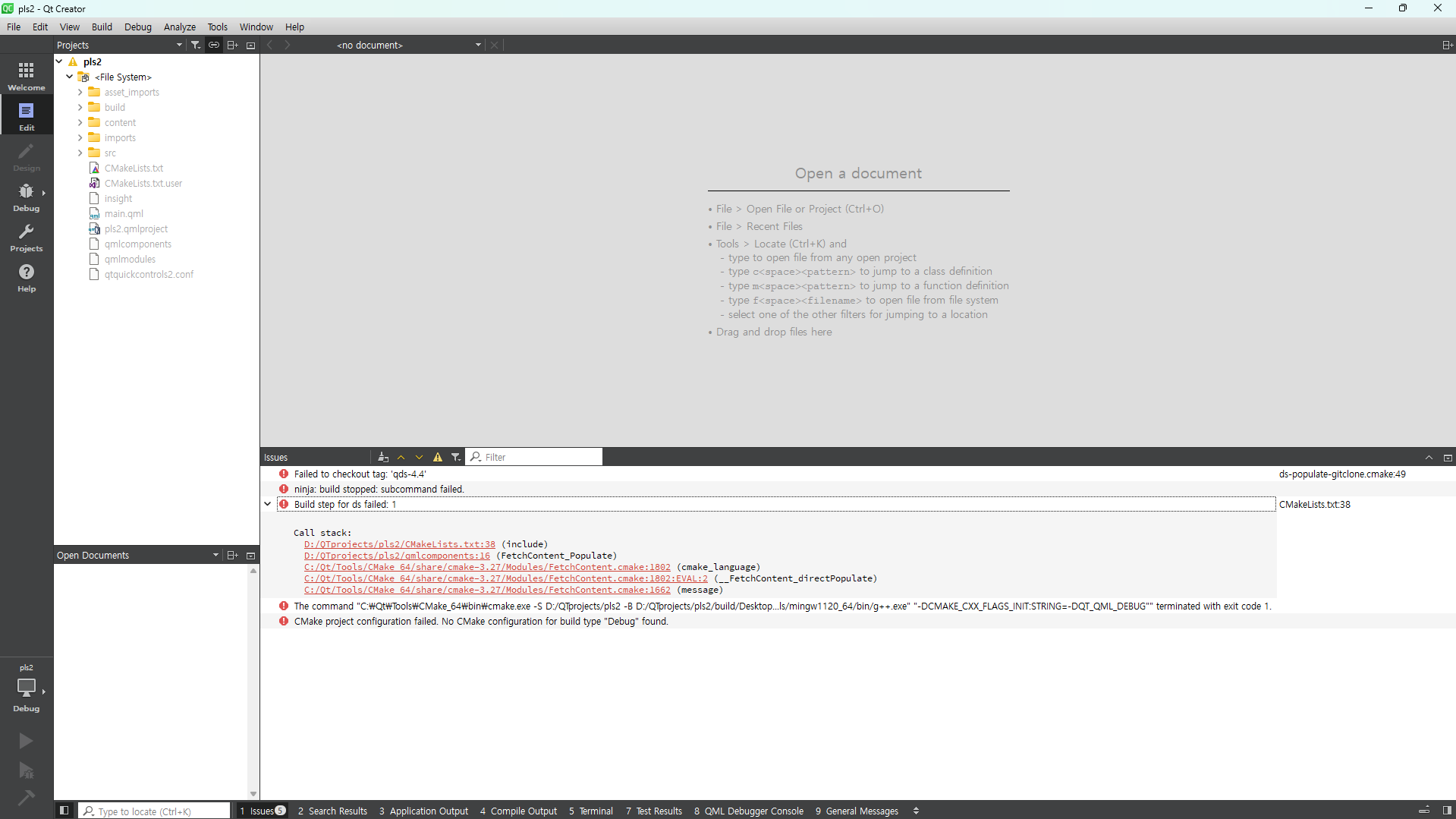Select CMakeLists.txt in project tree
The width and height of the screenshot is (1456, 819).
tap(134, 168)
